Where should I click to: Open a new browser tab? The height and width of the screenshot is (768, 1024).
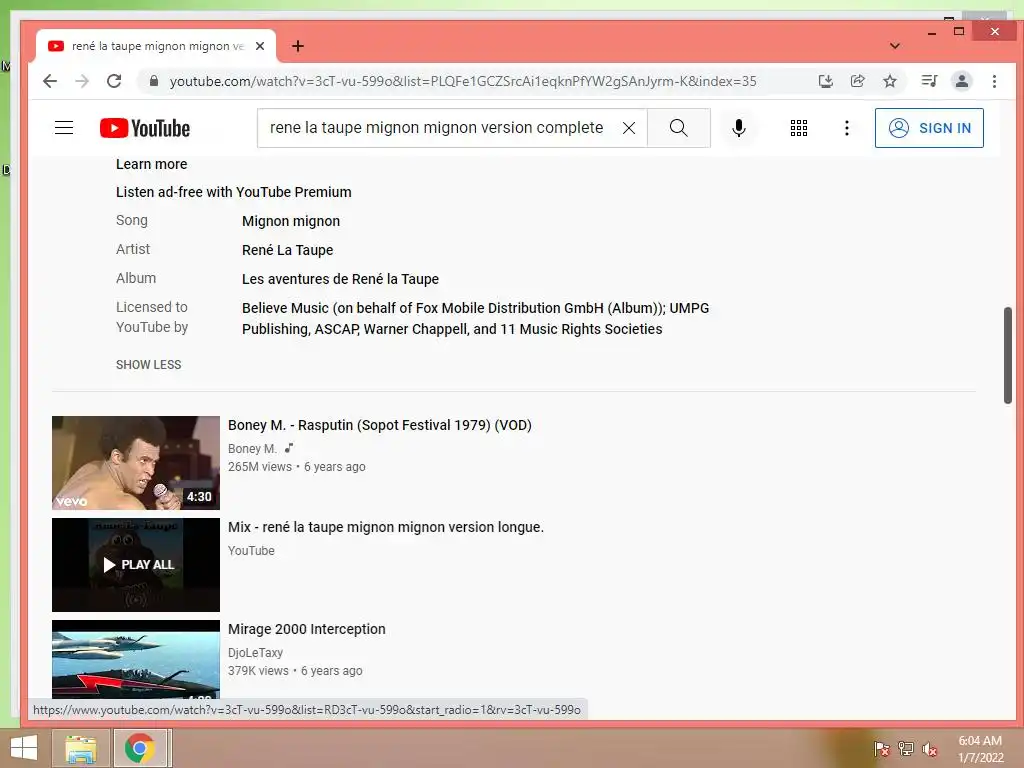(x=298, y=46)
